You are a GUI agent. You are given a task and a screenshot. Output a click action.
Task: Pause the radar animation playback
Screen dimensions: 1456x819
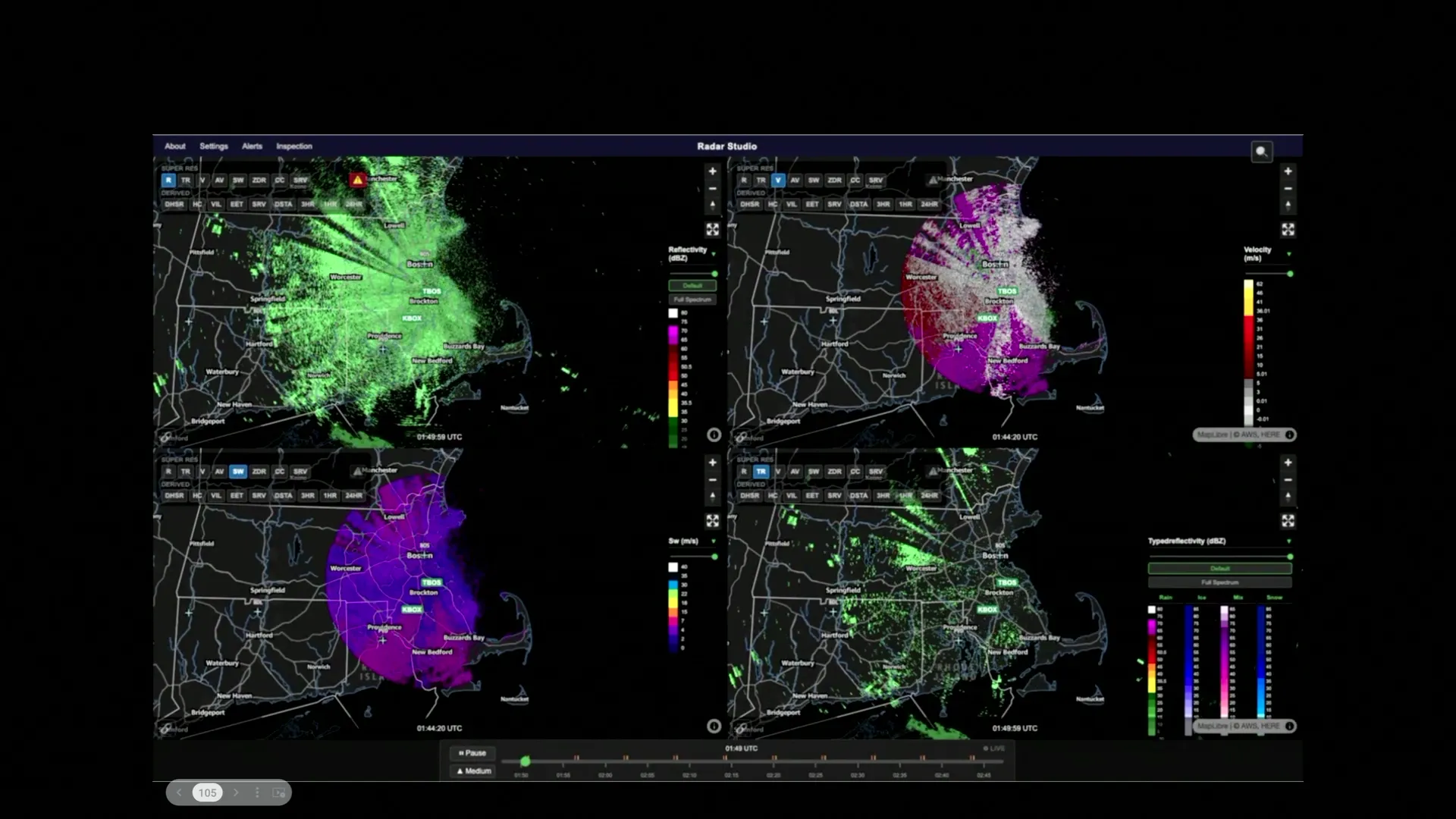[473, 753]
